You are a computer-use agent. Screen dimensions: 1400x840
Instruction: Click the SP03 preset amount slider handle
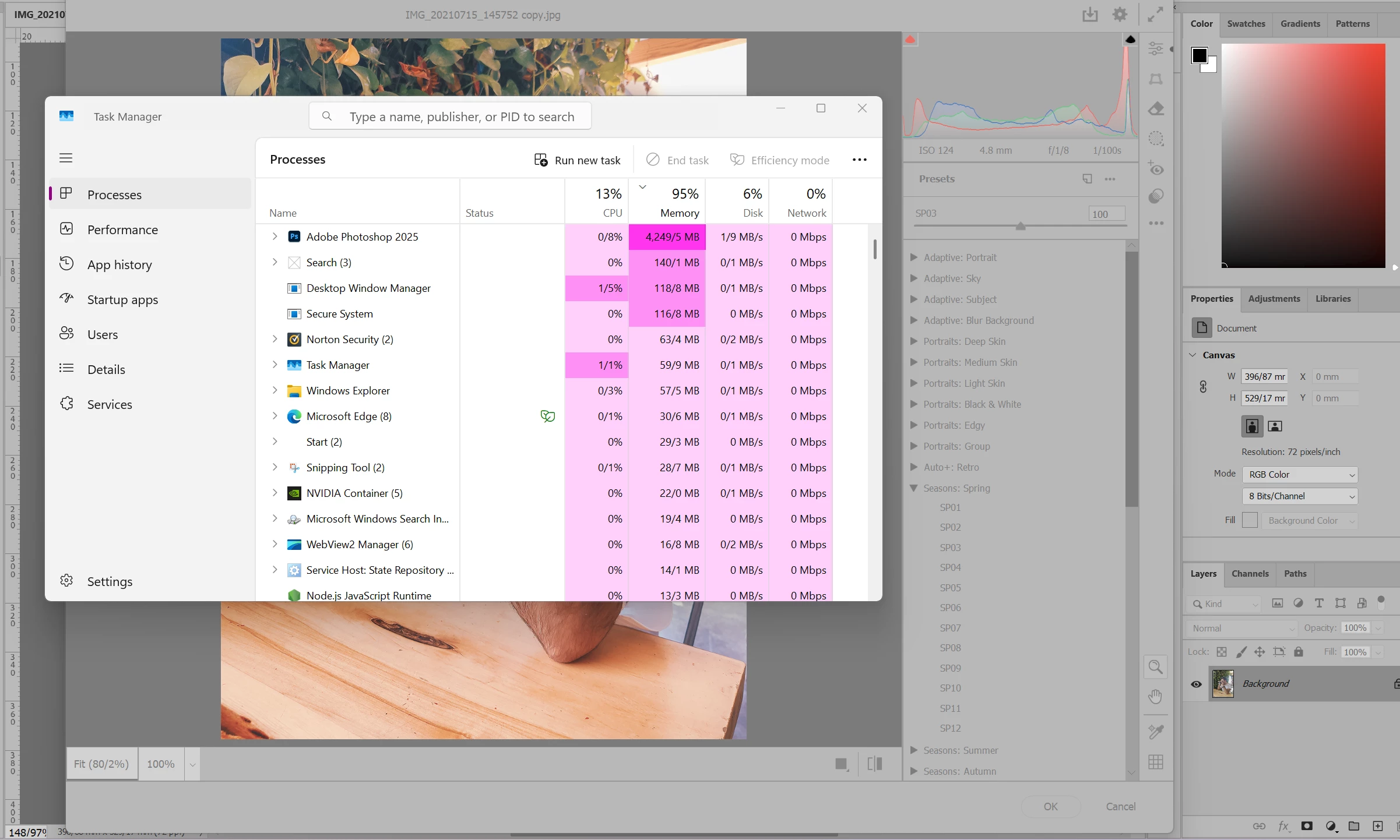point(1021,226)
